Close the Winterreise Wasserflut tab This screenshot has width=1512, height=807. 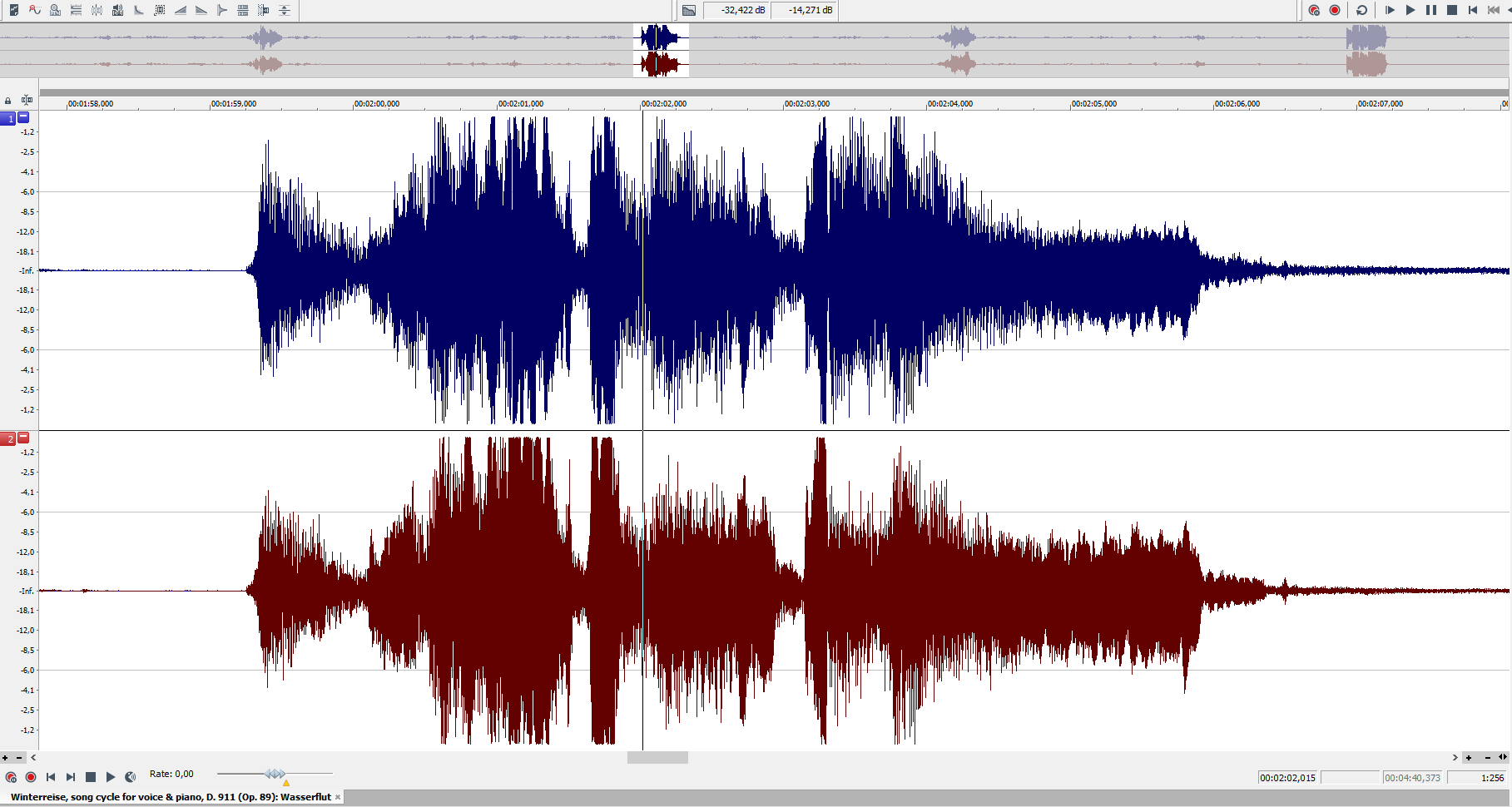[338, 797]
